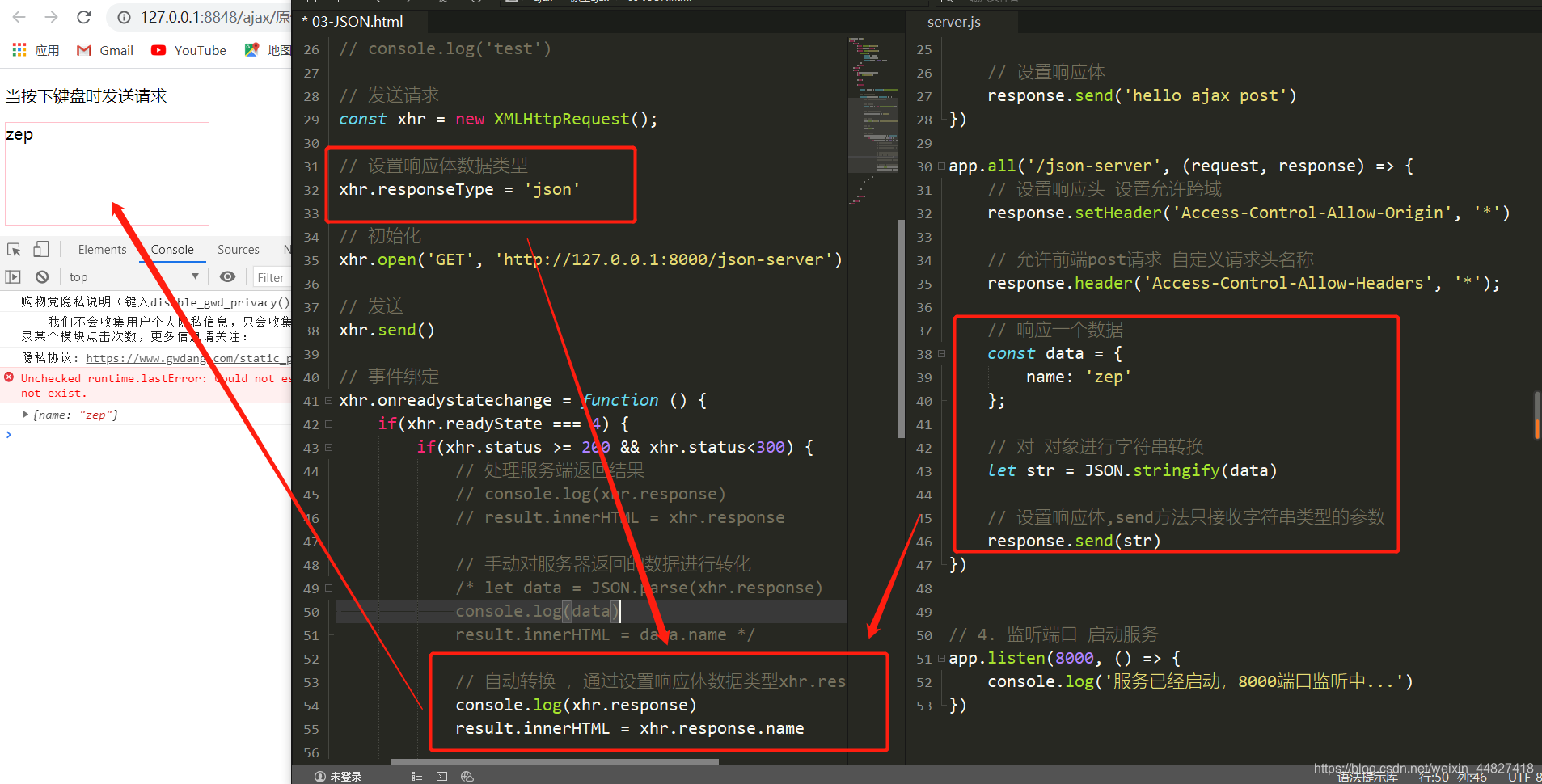Screen dimensions: 1542x784
Task: Select the 03-JSON.html editor tab
Action: (x=357, y=22)
